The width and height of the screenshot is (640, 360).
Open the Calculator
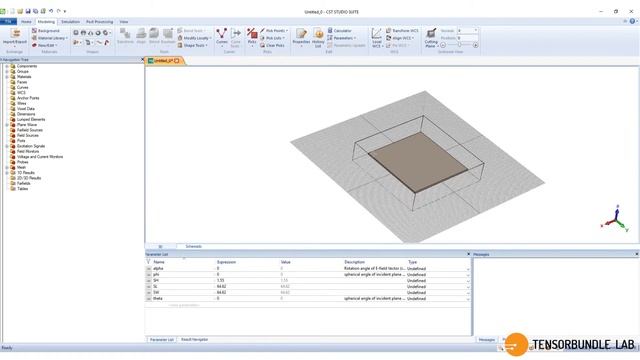coord(339,31)
